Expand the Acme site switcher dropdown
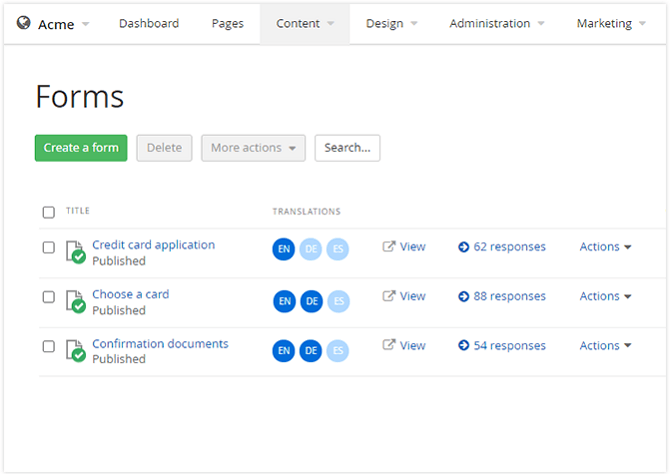 (x=85, y=24)
